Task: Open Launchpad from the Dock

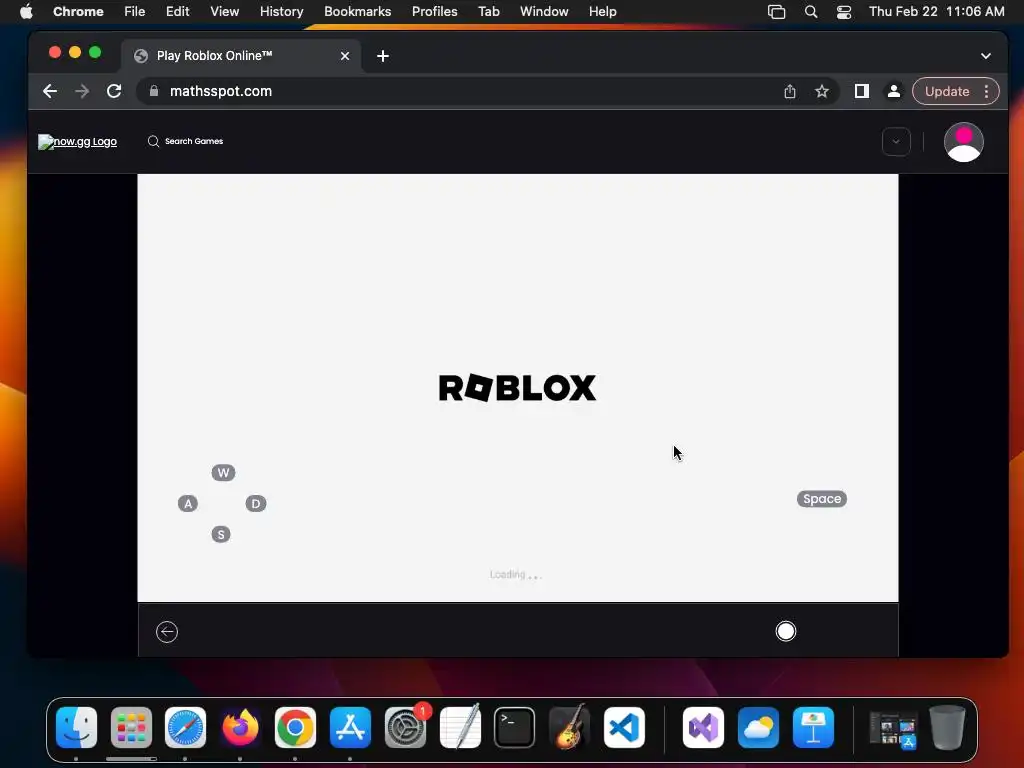Action: tap(131, 728)
